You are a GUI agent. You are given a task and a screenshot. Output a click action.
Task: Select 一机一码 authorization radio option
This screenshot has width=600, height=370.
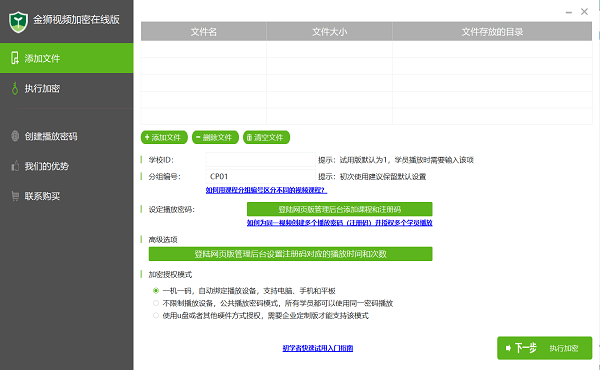[156, 291]
